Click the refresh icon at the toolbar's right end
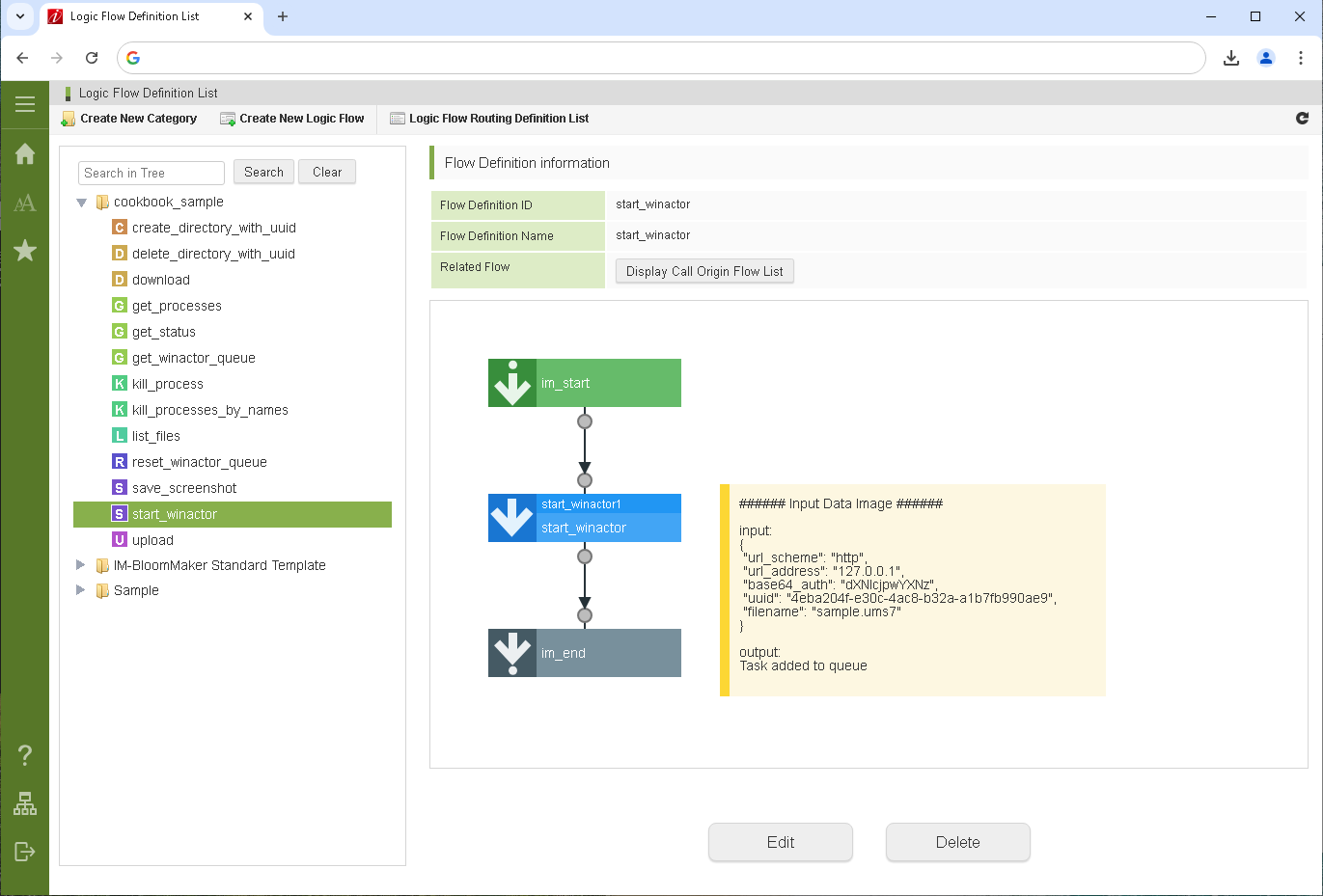 point(1302,118)
